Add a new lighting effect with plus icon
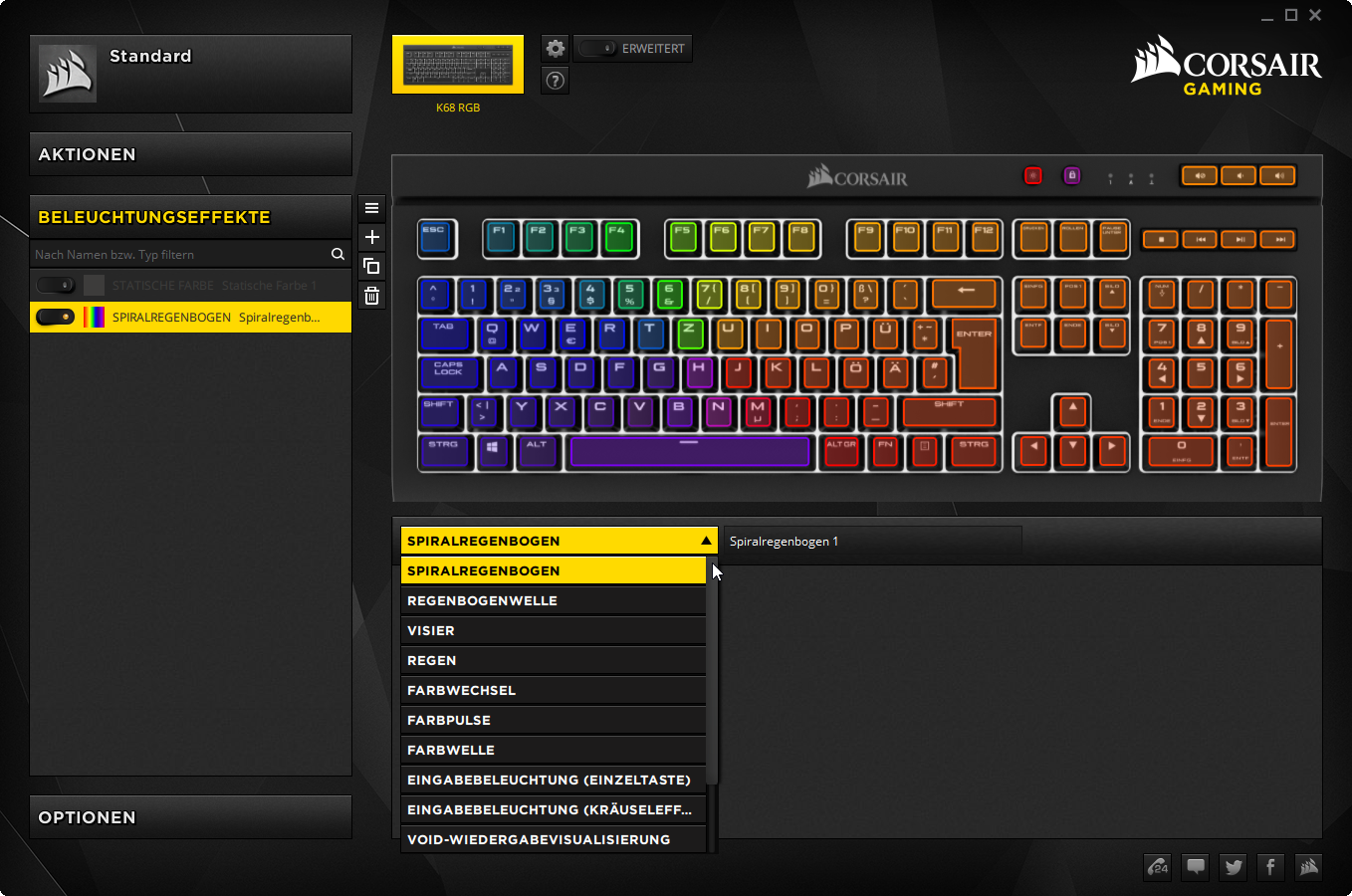1352x896 pixels. coord(371,237)
